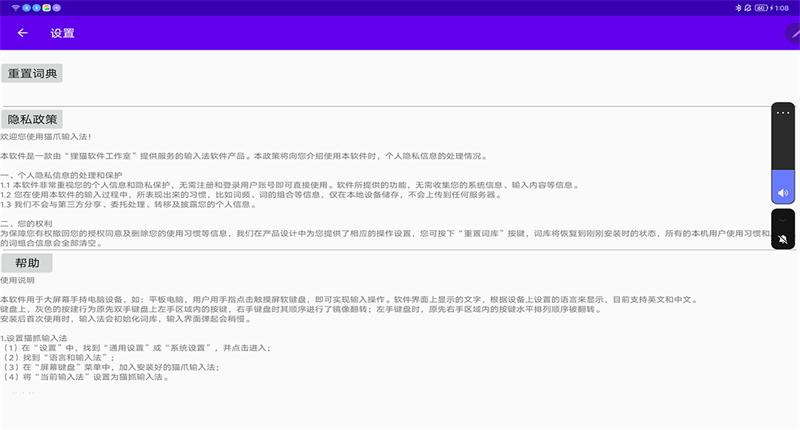Click the 欢迎您使用猫爪输入法 text line
The width and height of the screenshot is (800, 430).
[x=46, y=136]
